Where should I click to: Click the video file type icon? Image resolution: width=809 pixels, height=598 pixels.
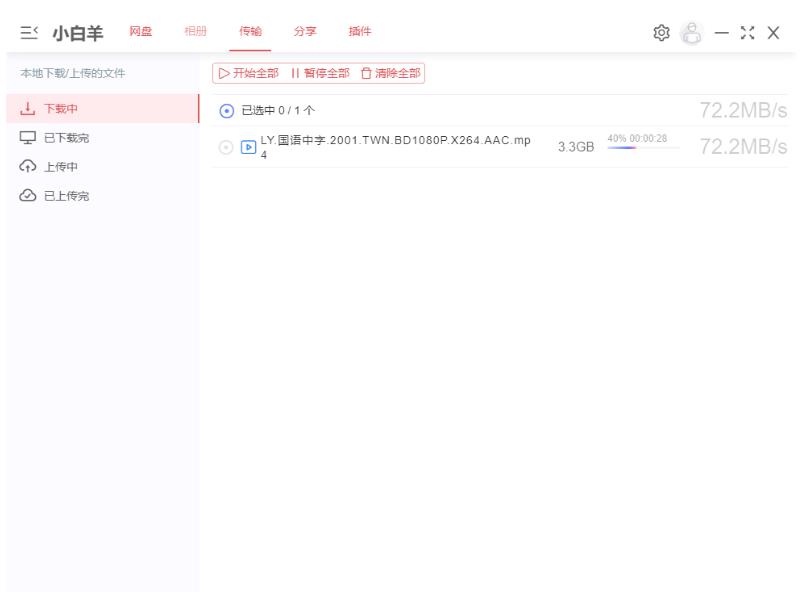coord(248,148)
